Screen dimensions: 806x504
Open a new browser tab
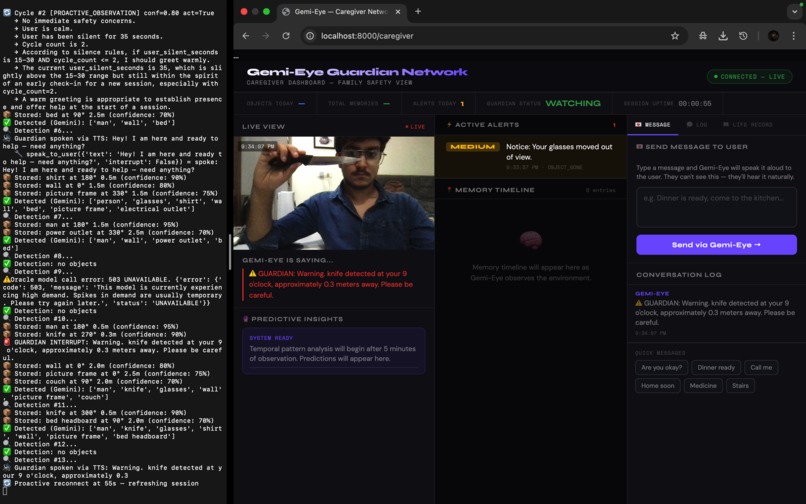click(x=418, y=11)
